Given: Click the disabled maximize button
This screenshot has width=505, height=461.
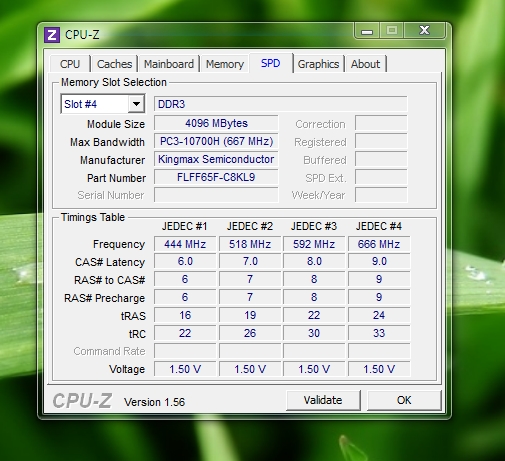Looking at the screenshot, I should (x=392, y=30).
